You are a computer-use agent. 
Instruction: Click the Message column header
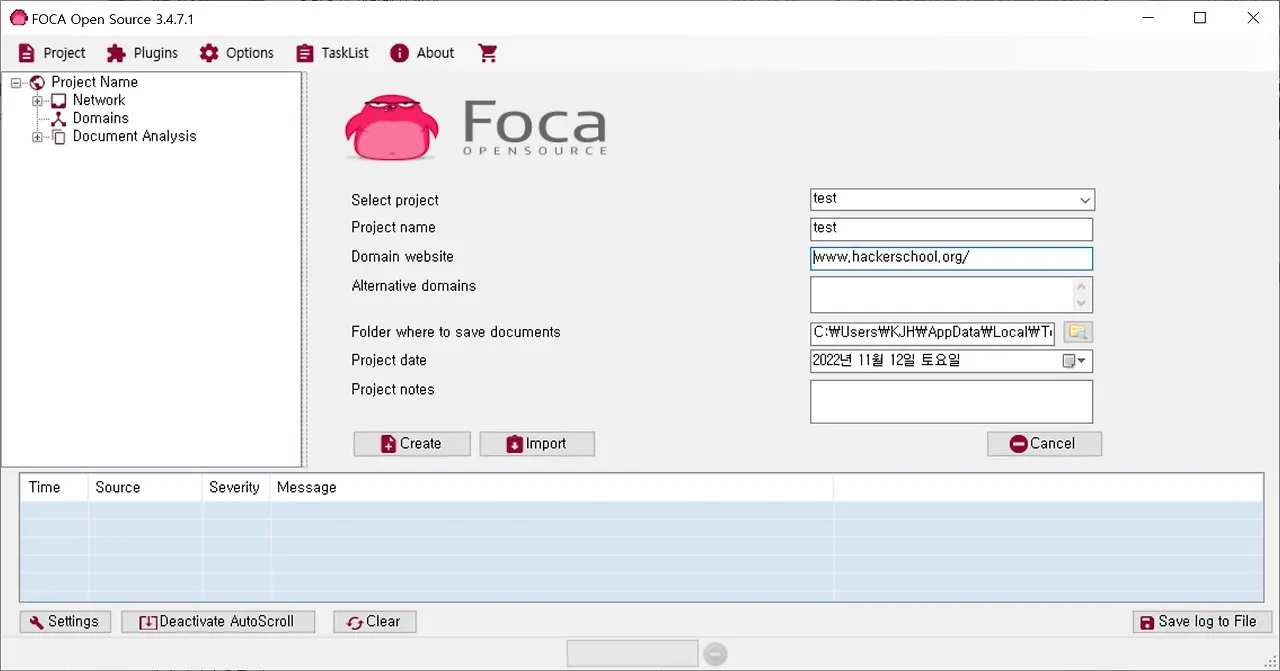pos(551,488)
